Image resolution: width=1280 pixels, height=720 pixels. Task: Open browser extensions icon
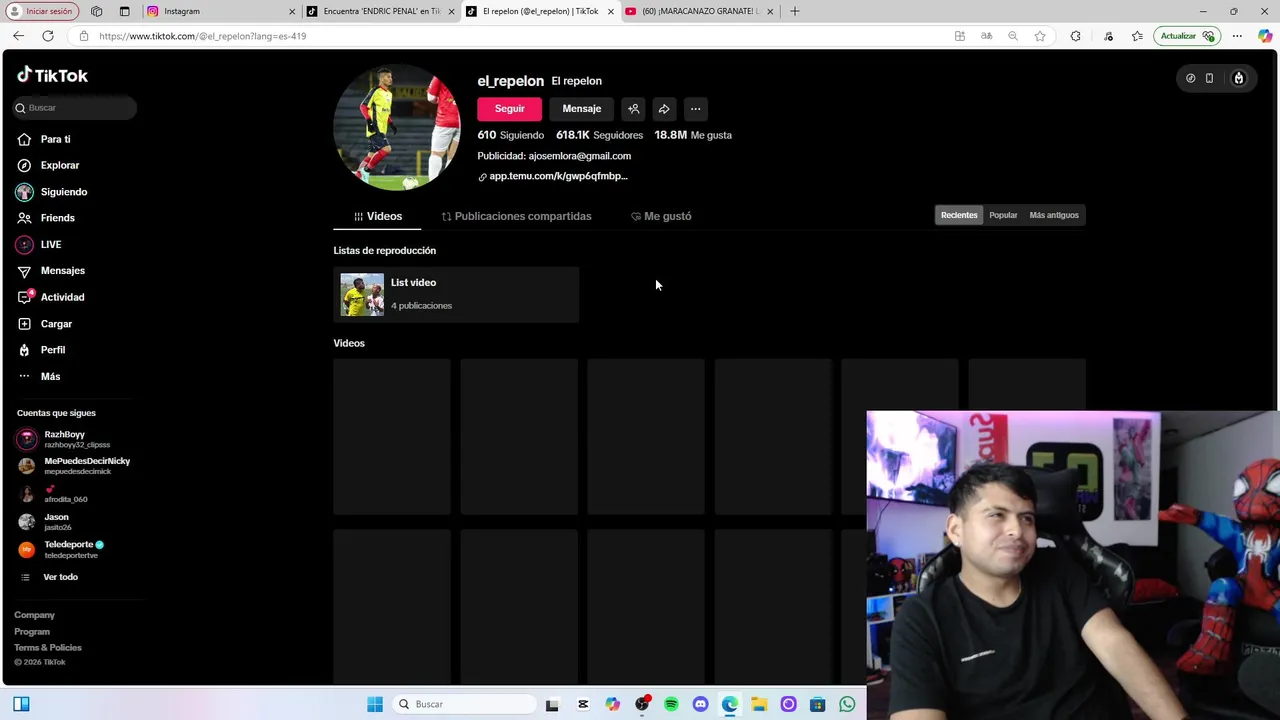tap(1075, 36)
